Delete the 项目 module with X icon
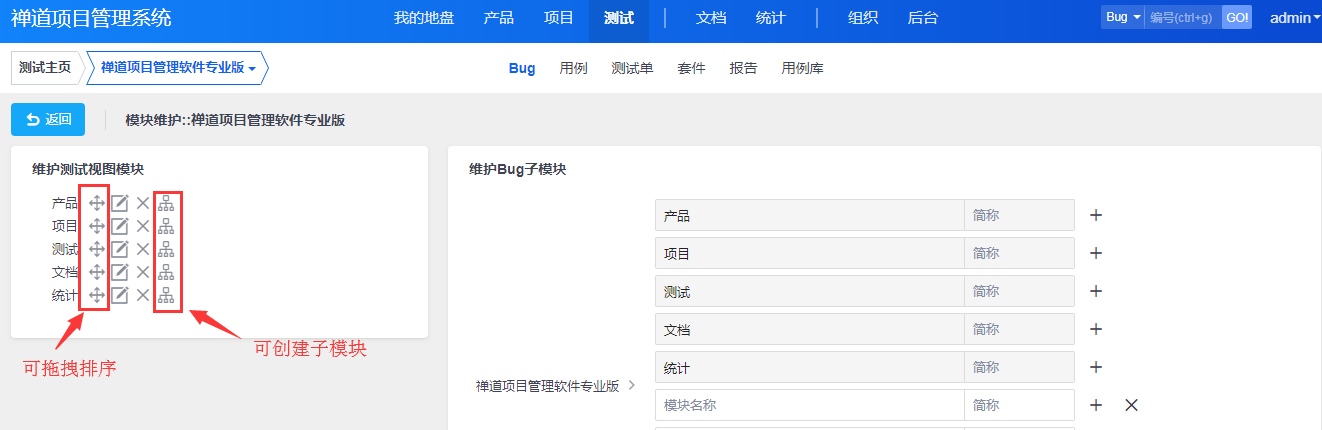Screen dimensions: 1322x430 [x=143, y=226]
